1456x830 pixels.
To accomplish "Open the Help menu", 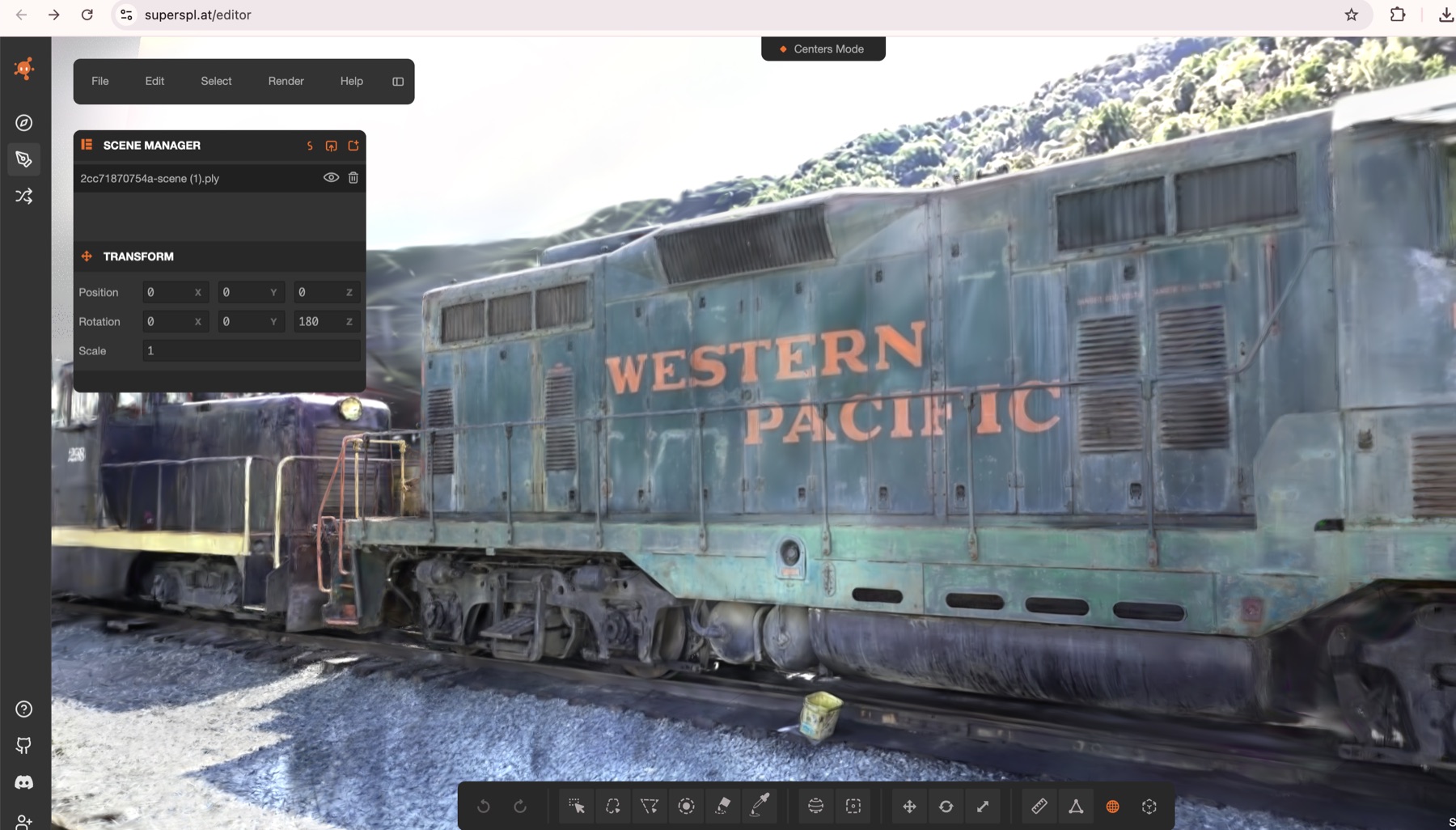I will [x=352, y=82].
